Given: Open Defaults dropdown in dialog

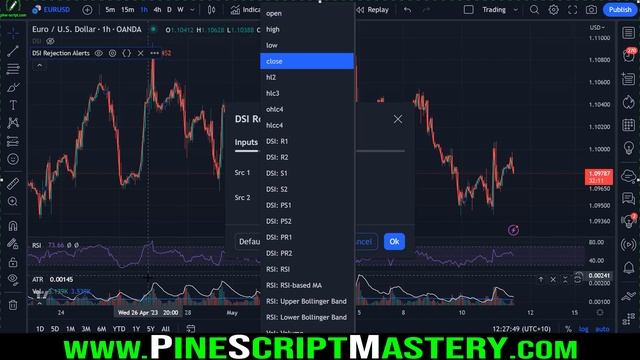Looking at the screenshot, I should tap(249, 242).
